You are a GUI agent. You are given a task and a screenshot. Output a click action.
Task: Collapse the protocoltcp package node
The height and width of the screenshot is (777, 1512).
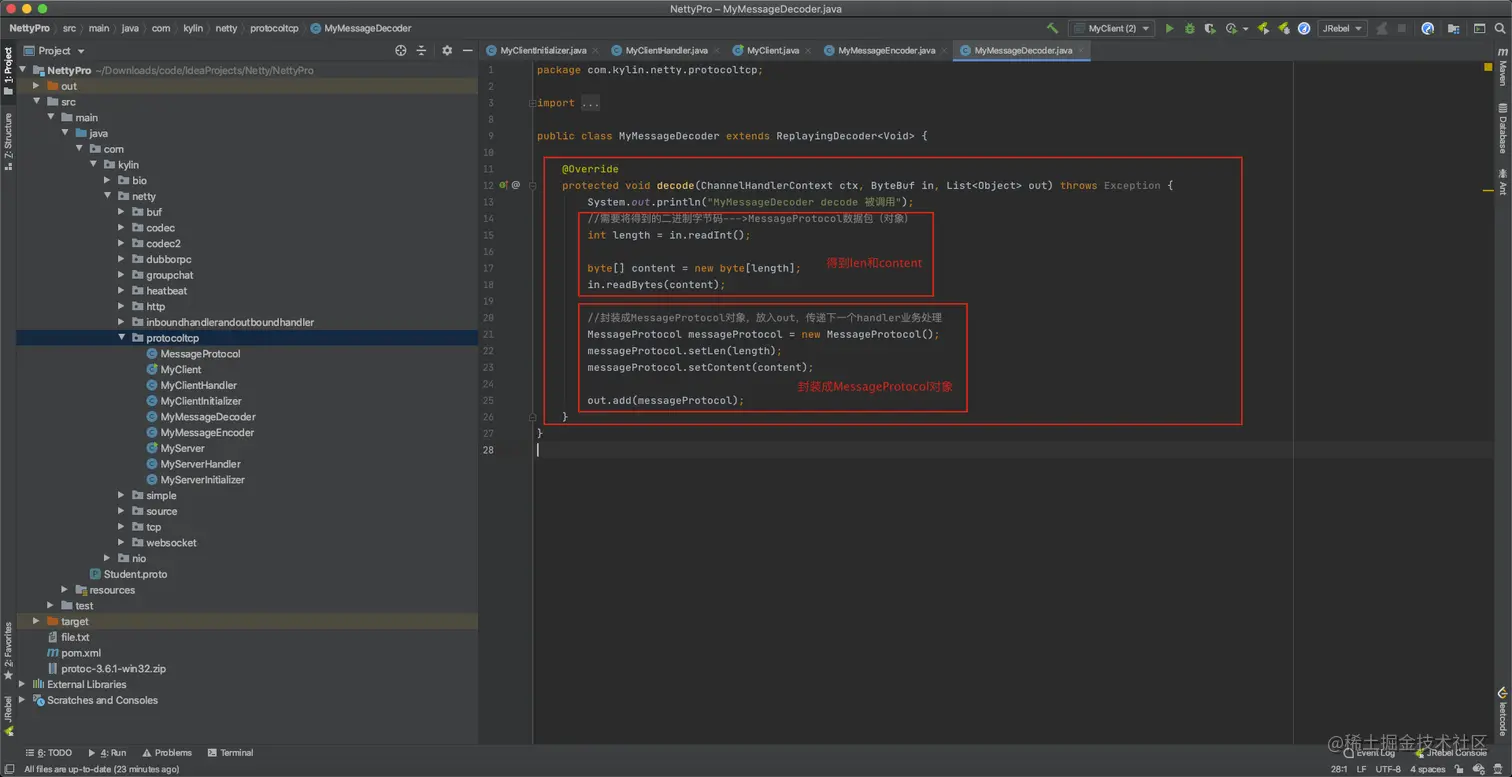tap(122, 338)
